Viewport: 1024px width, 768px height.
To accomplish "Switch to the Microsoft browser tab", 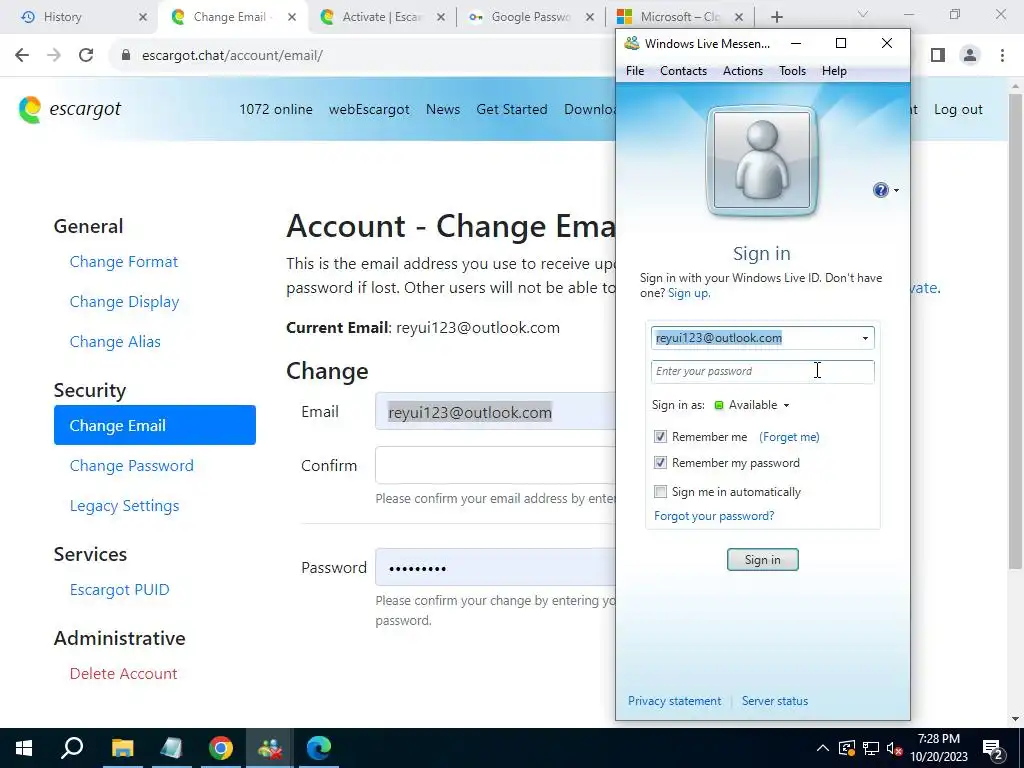I will click(679, 17).
